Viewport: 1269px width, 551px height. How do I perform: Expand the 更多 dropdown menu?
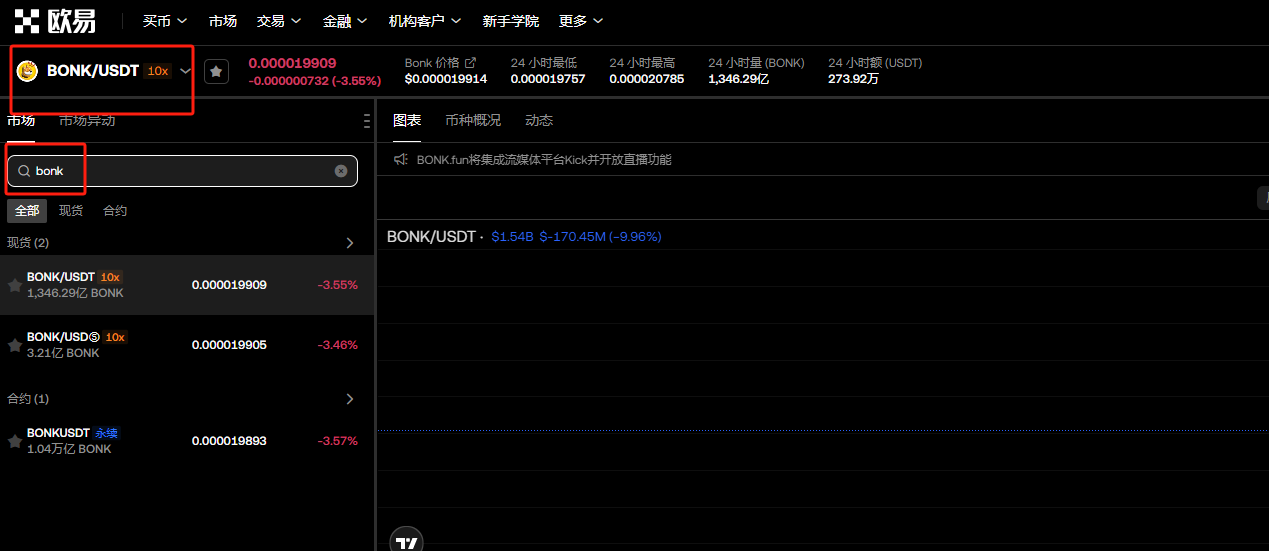click(x=581, y=21)
